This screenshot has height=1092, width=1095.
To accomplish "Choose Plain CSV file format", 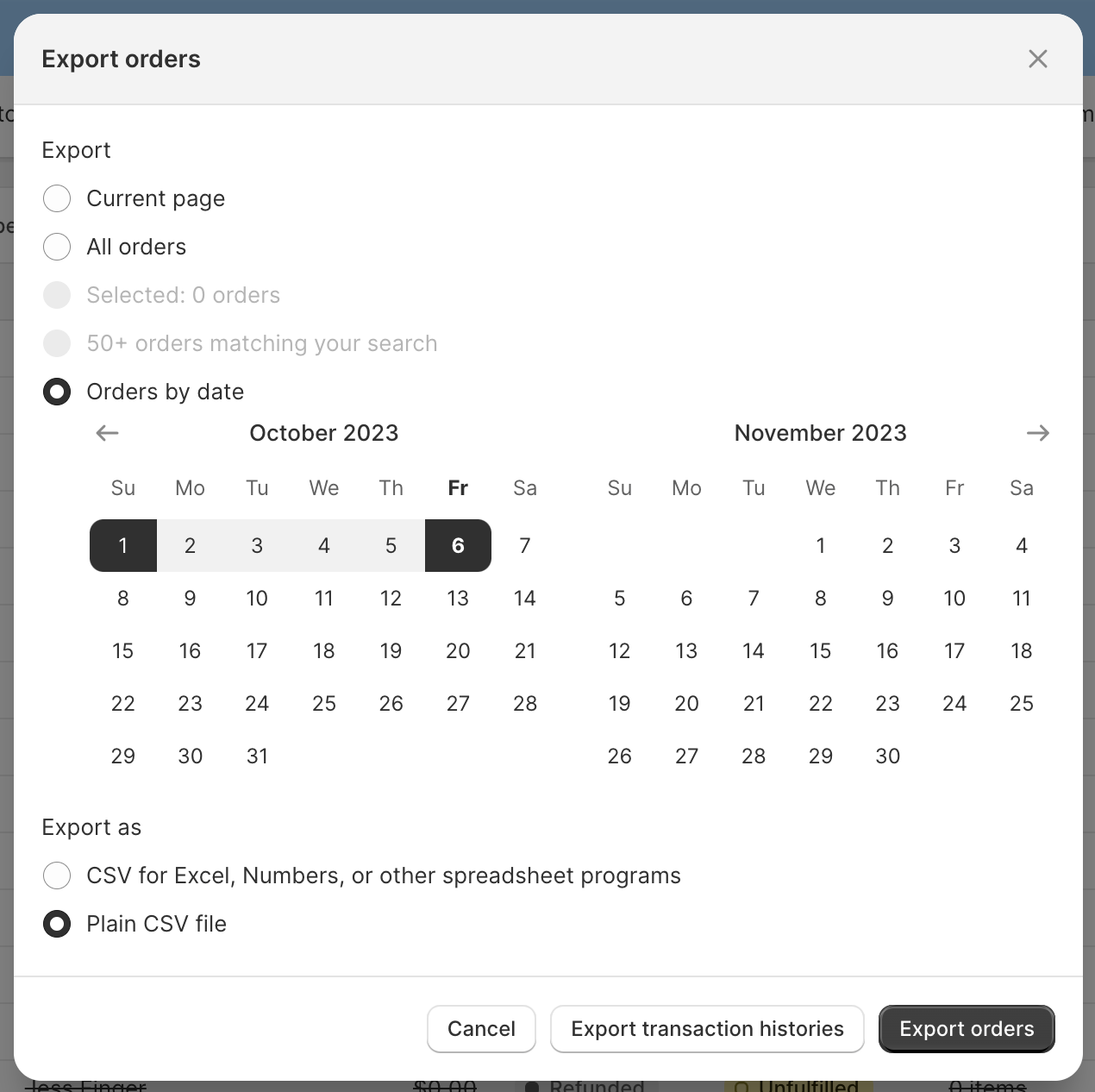I will [57, 924].
